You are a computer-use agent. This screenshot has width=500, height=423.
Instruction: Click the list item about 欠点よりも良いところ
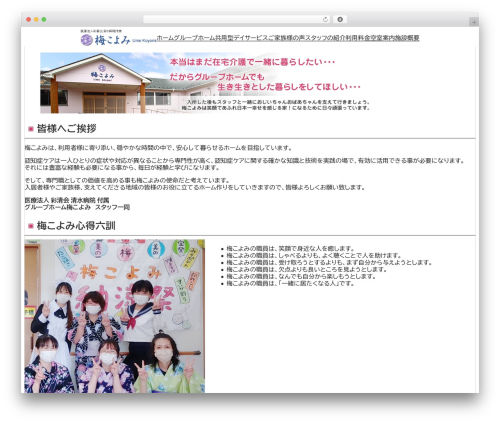pos(307,269)
